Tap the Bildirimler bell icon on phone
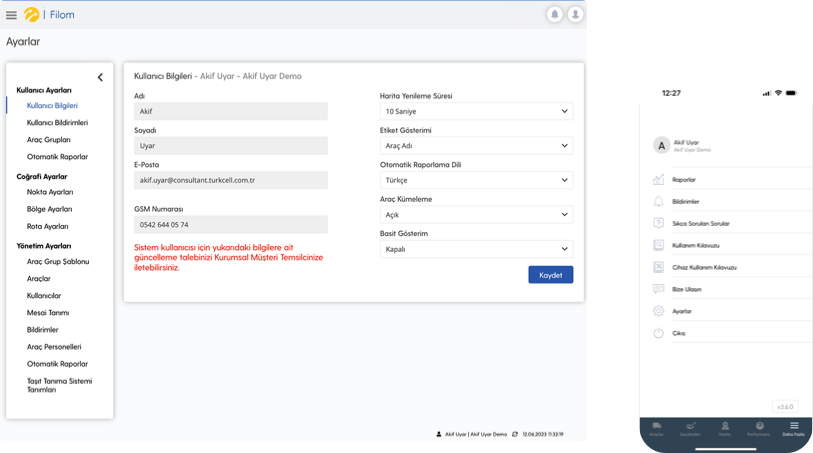Viewport: 813px width, 453px height. 658,201
